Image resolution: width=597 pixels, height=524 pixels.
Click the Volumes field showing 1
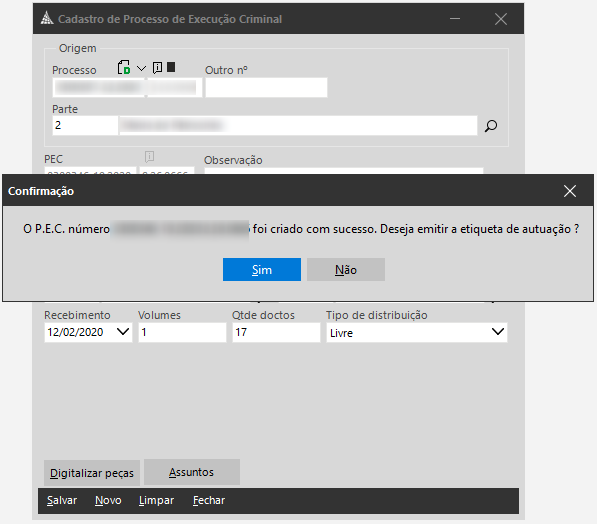[182, 332]
